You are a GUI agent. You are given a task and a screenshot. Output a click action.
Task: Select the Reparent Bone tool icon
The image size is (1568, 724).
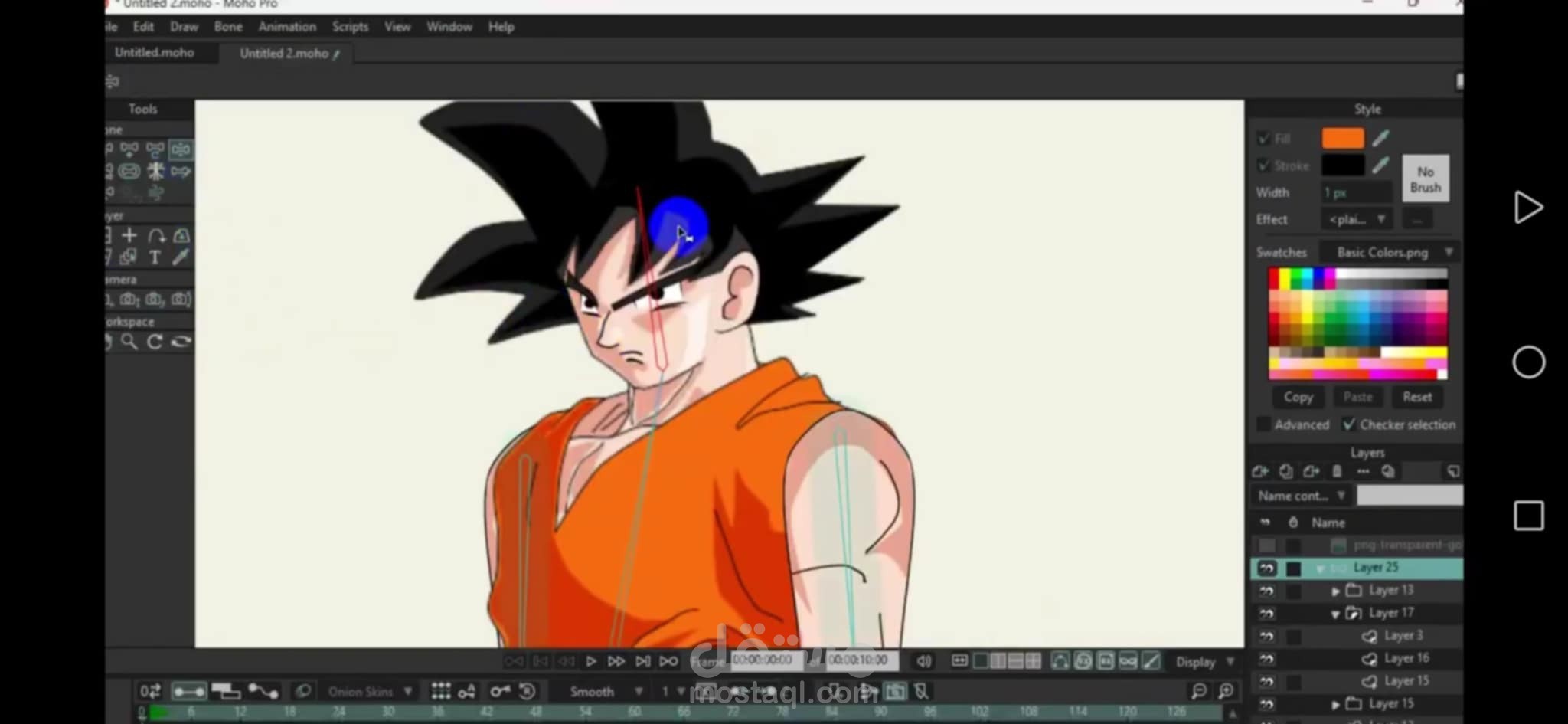pyautogui.click(x=155, y=149)
